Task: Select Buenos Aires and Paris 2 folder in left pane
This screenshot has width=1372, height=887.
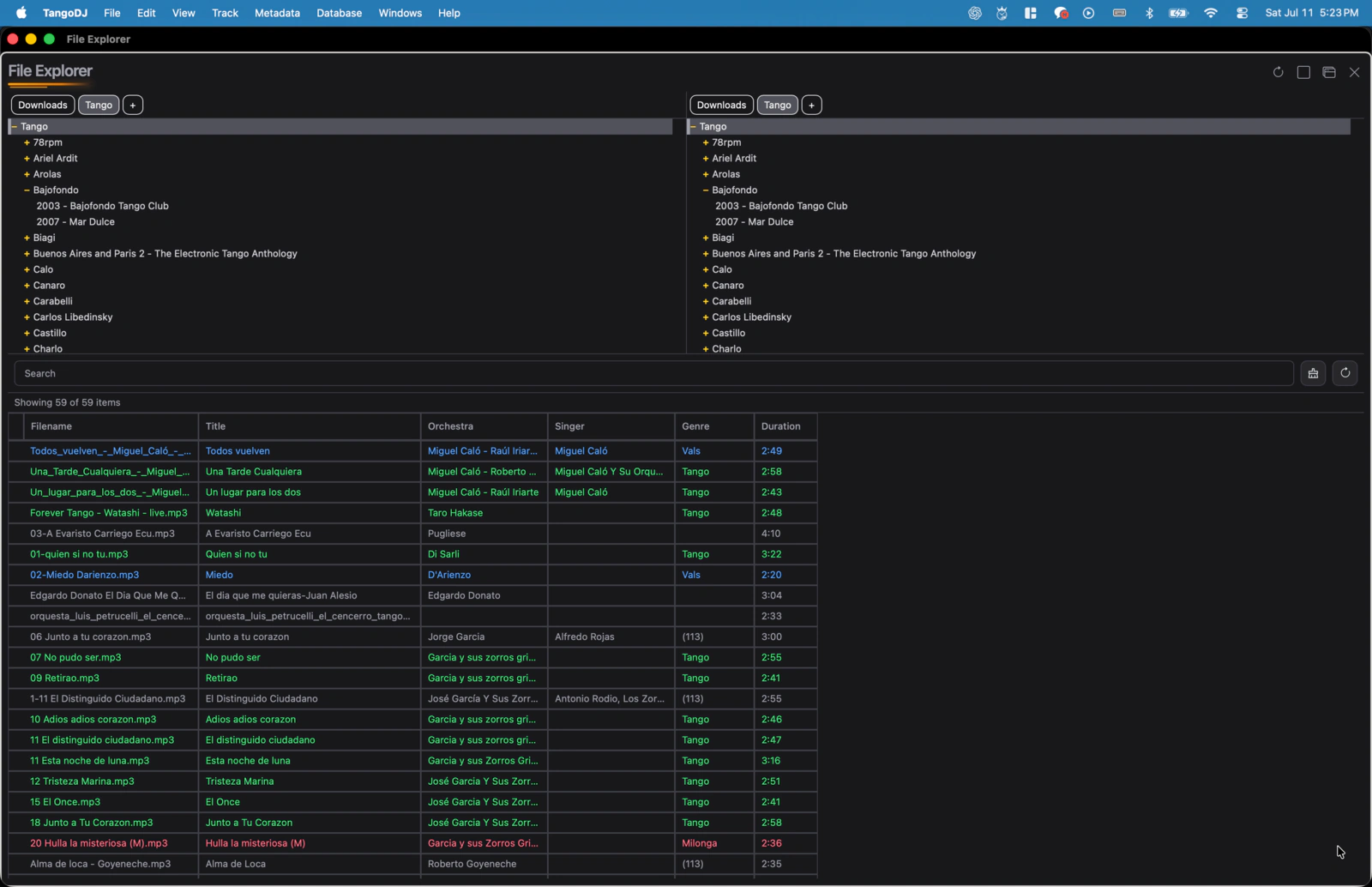Action: [165, 253]
